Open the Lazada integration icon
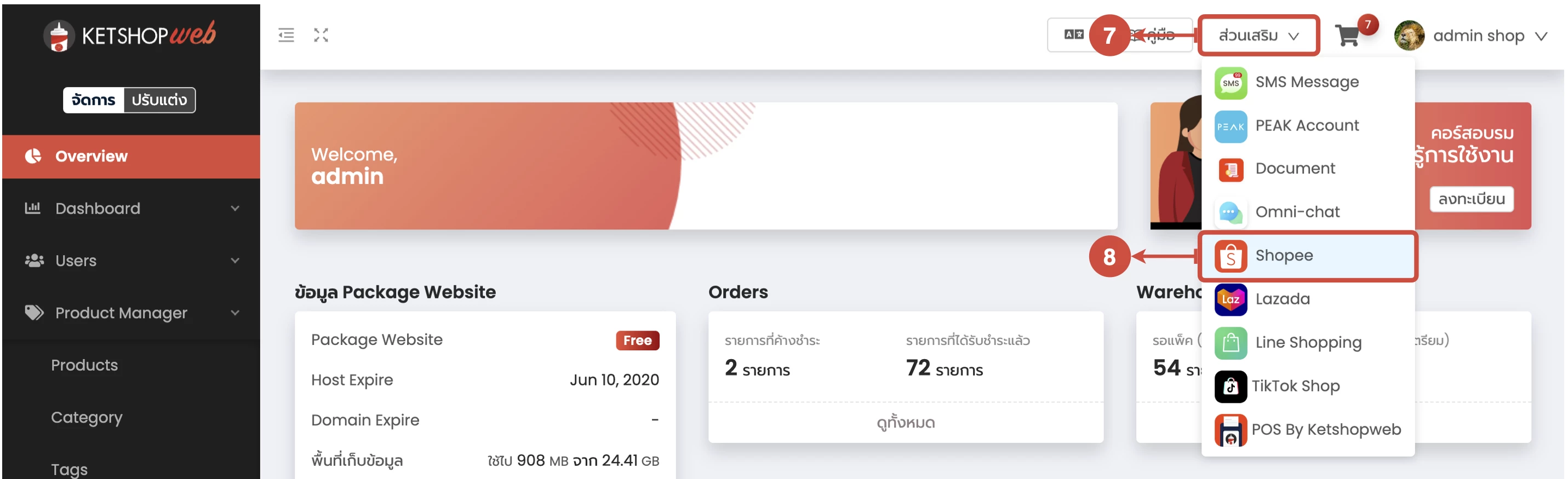The image size is (1568, 479). [1230, 299]
